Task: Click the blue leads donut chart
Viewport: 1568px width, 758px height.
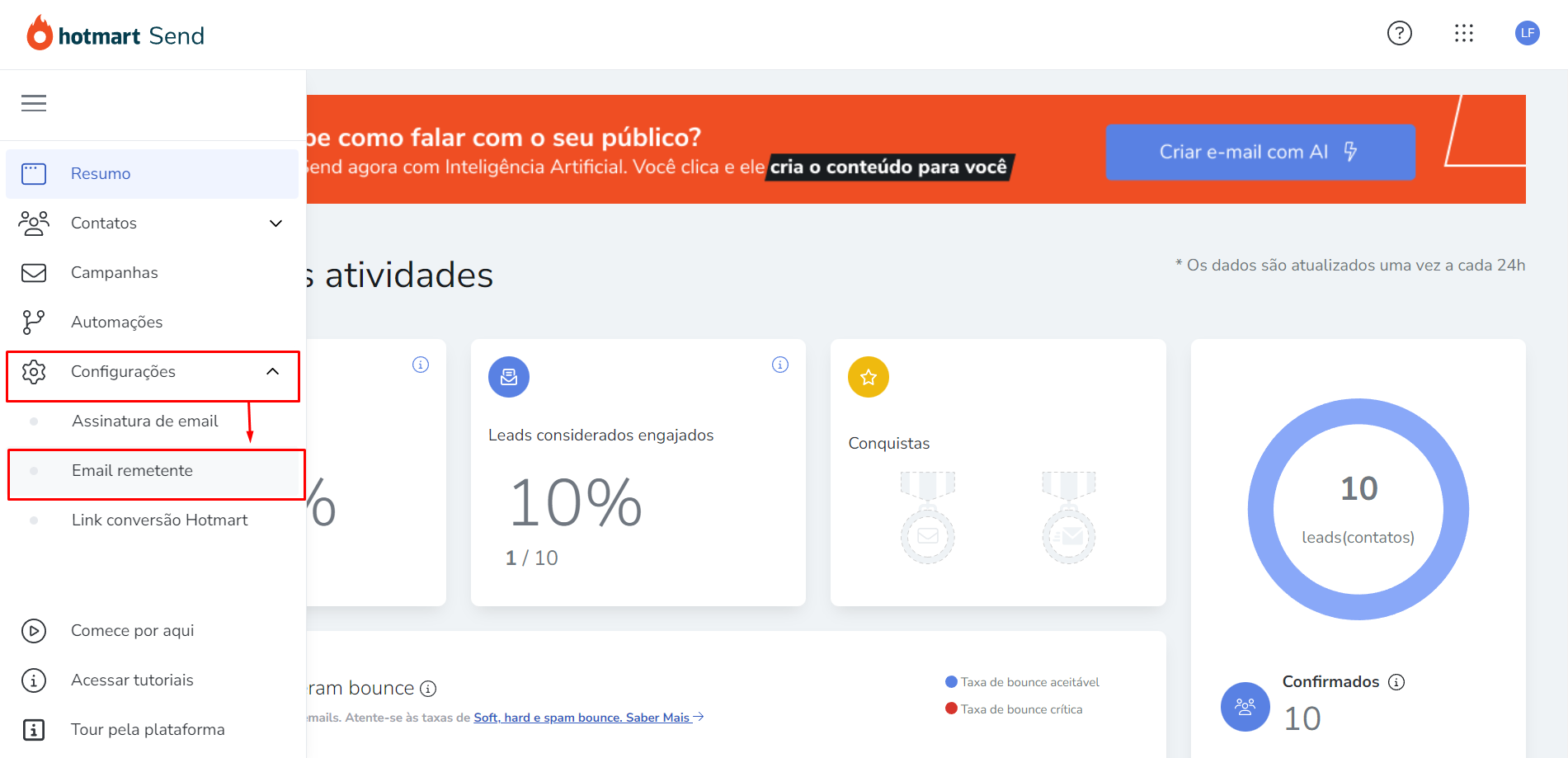Action: click(1358, 510)
